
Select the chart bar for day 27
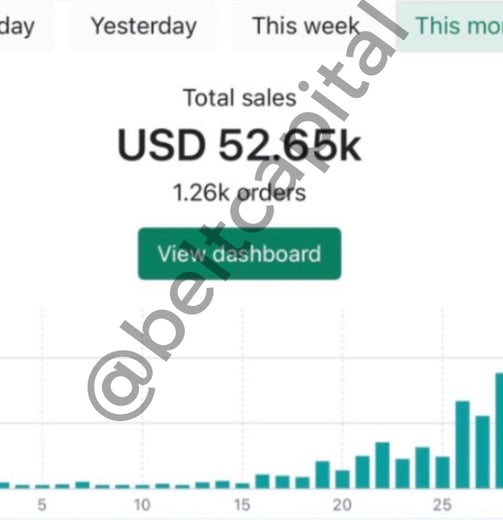pos(482,452)
